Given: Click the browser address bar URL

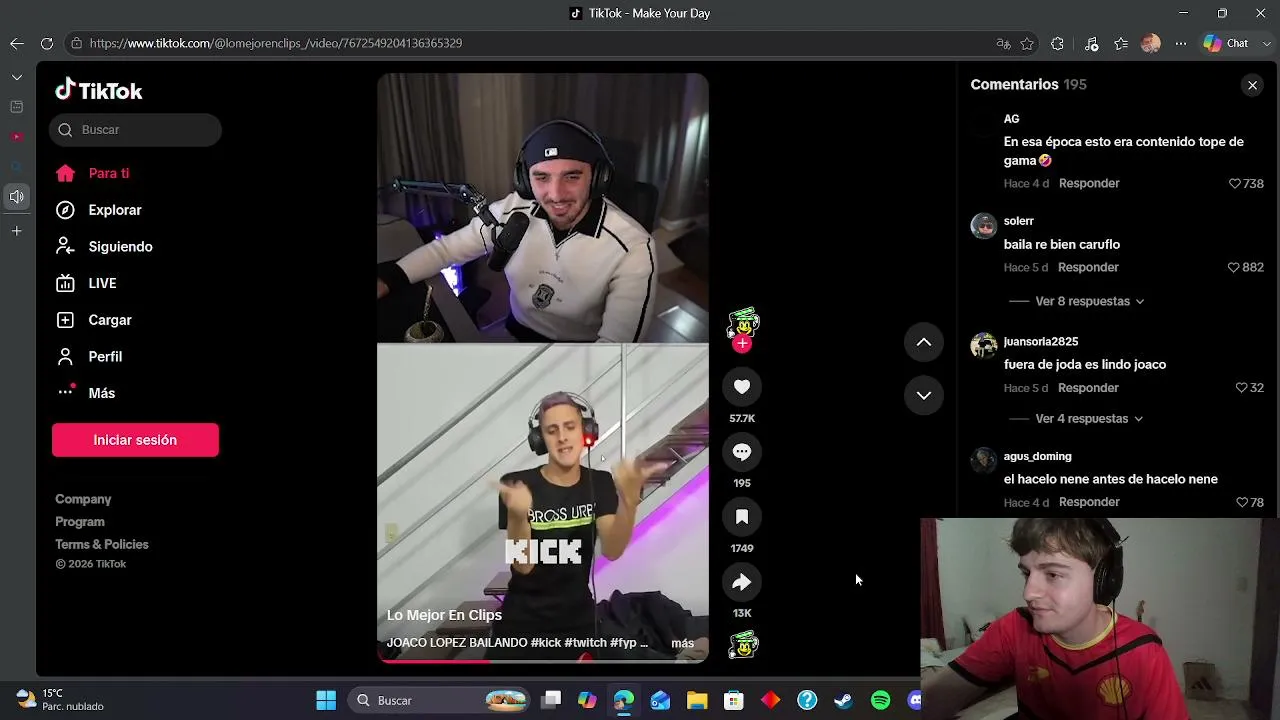Looking at the screenshot, I should click(275, 43).
